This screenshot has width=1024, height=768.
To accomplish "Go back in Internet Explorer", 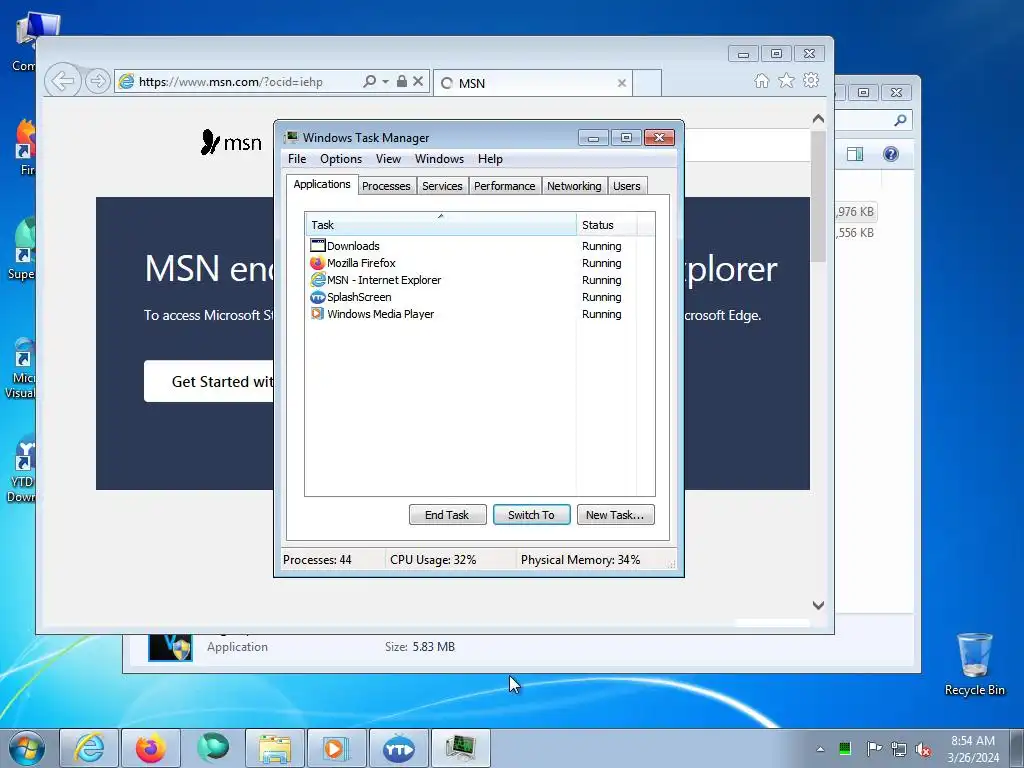I will point(63,82).
